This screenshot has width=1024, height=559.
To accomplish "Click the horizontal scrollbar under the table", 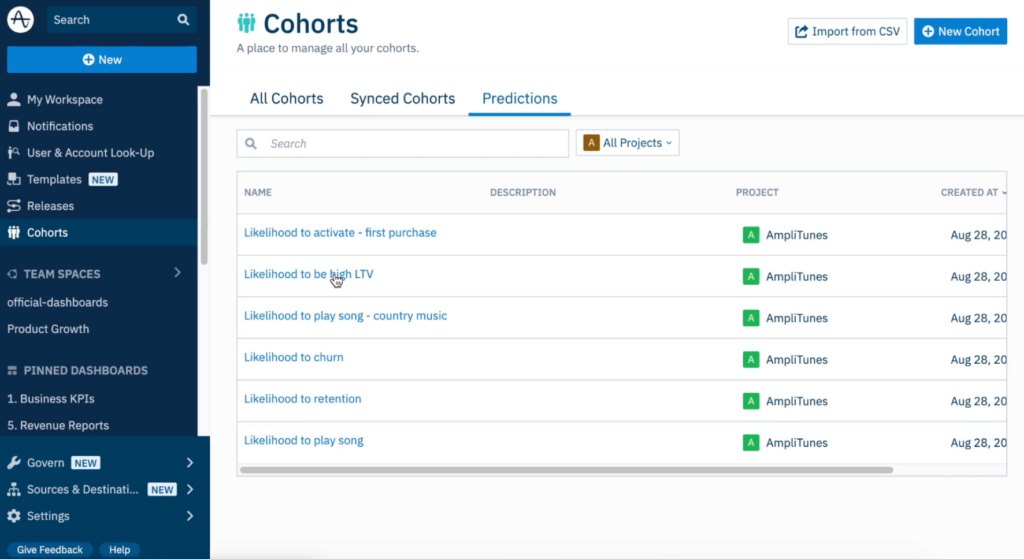I will coord(566,469).
